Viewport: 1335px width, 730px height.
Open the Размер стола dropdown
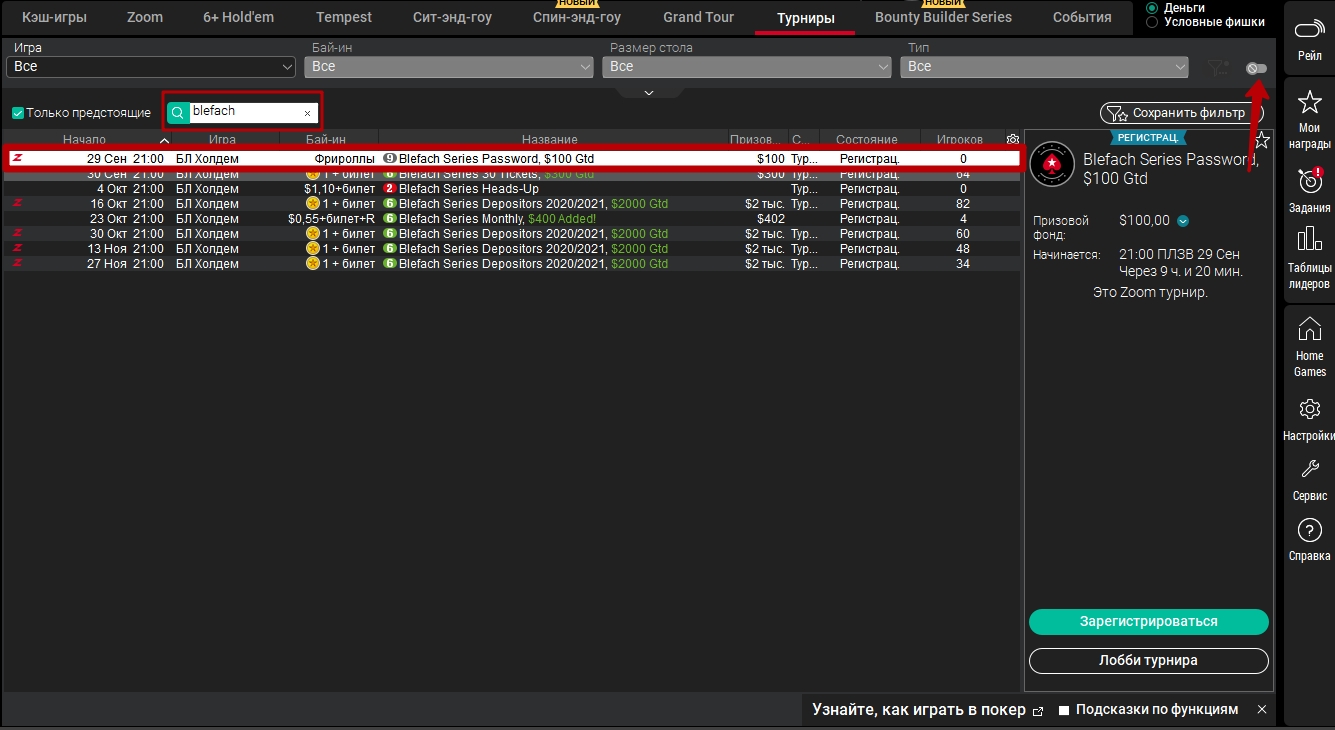coord(747,66)
